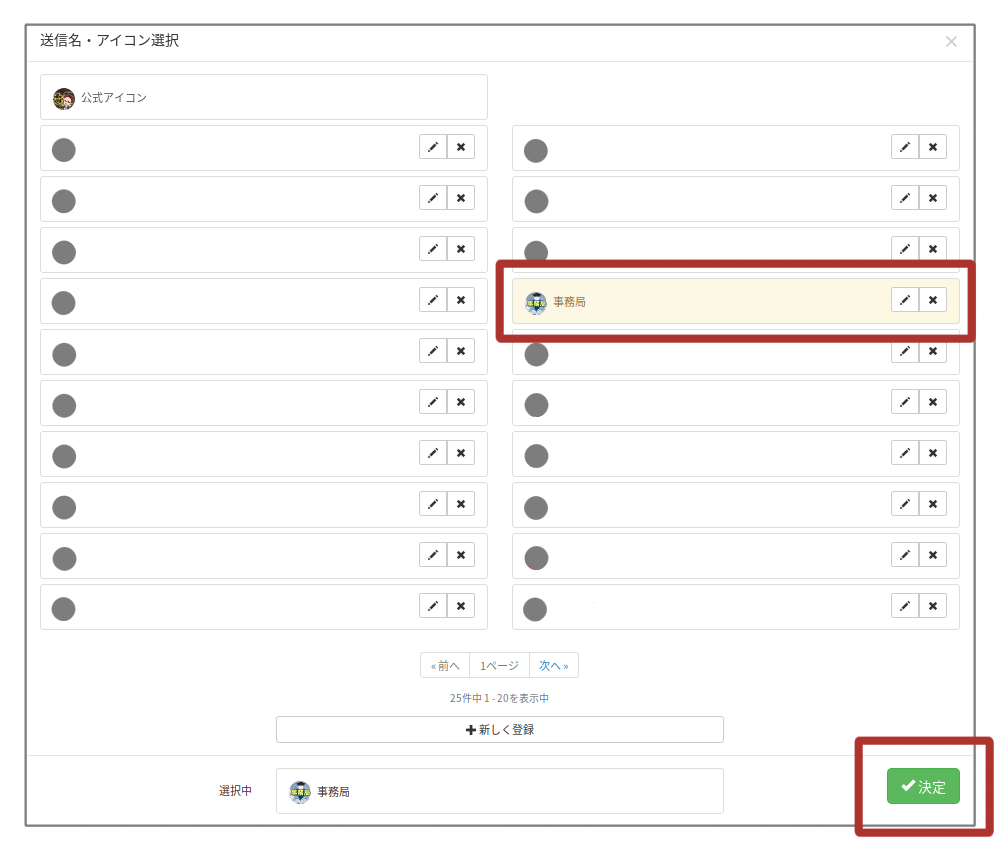
Task: Click the delete X icon for 事務局
Action: coord(933,300)
